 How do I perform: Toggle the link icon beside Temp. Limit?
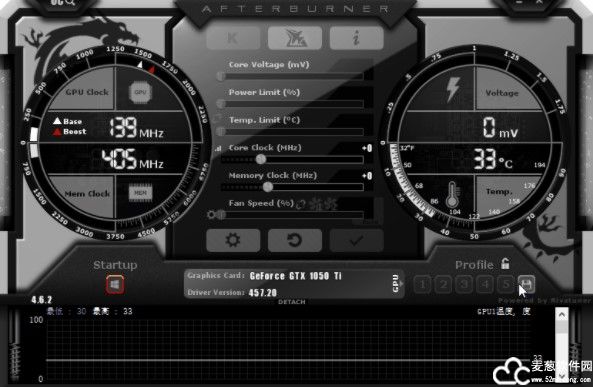(x=217, y=118)
